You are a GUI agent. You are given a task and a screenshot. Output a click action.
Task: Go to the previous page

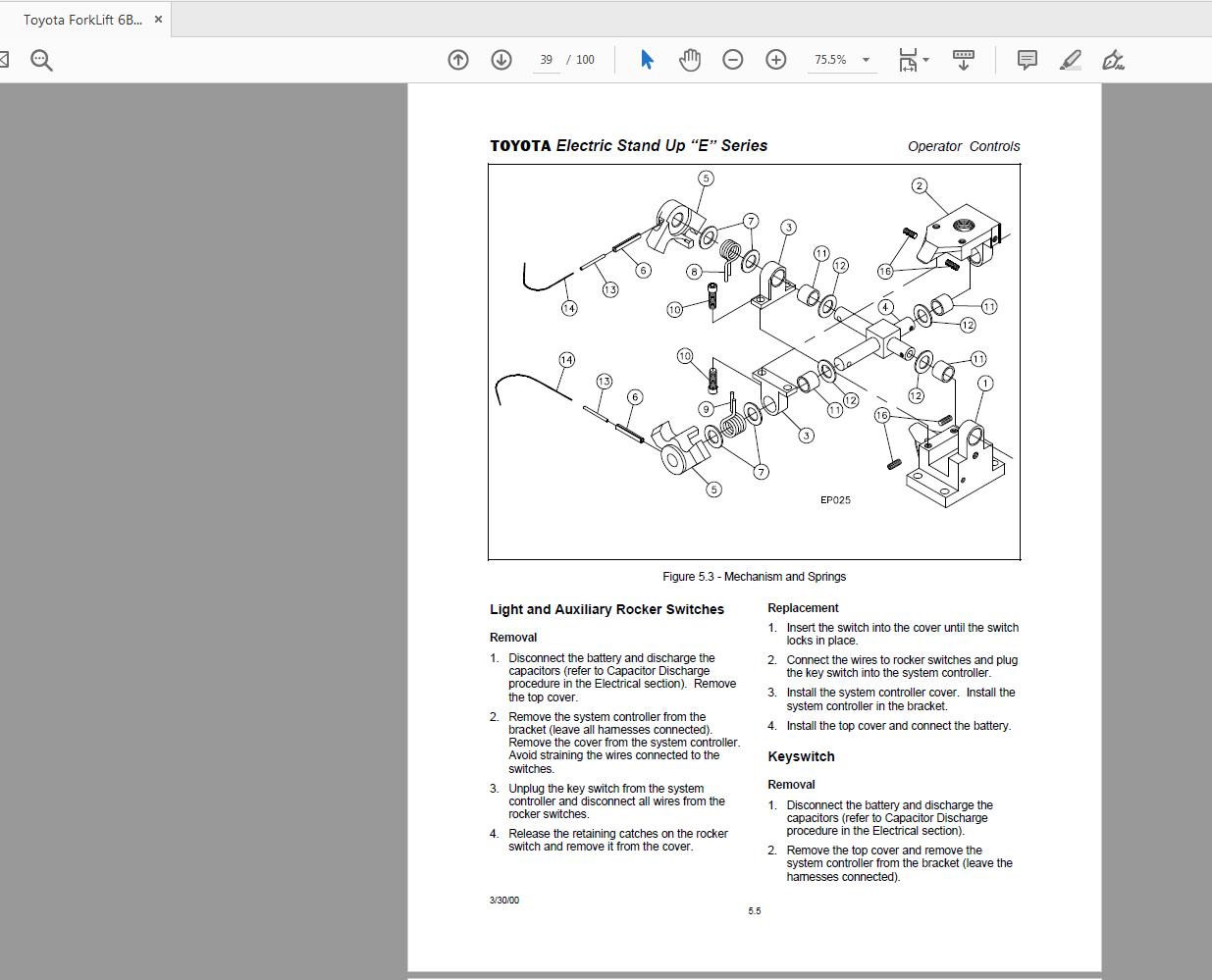[x=457, y=59]
